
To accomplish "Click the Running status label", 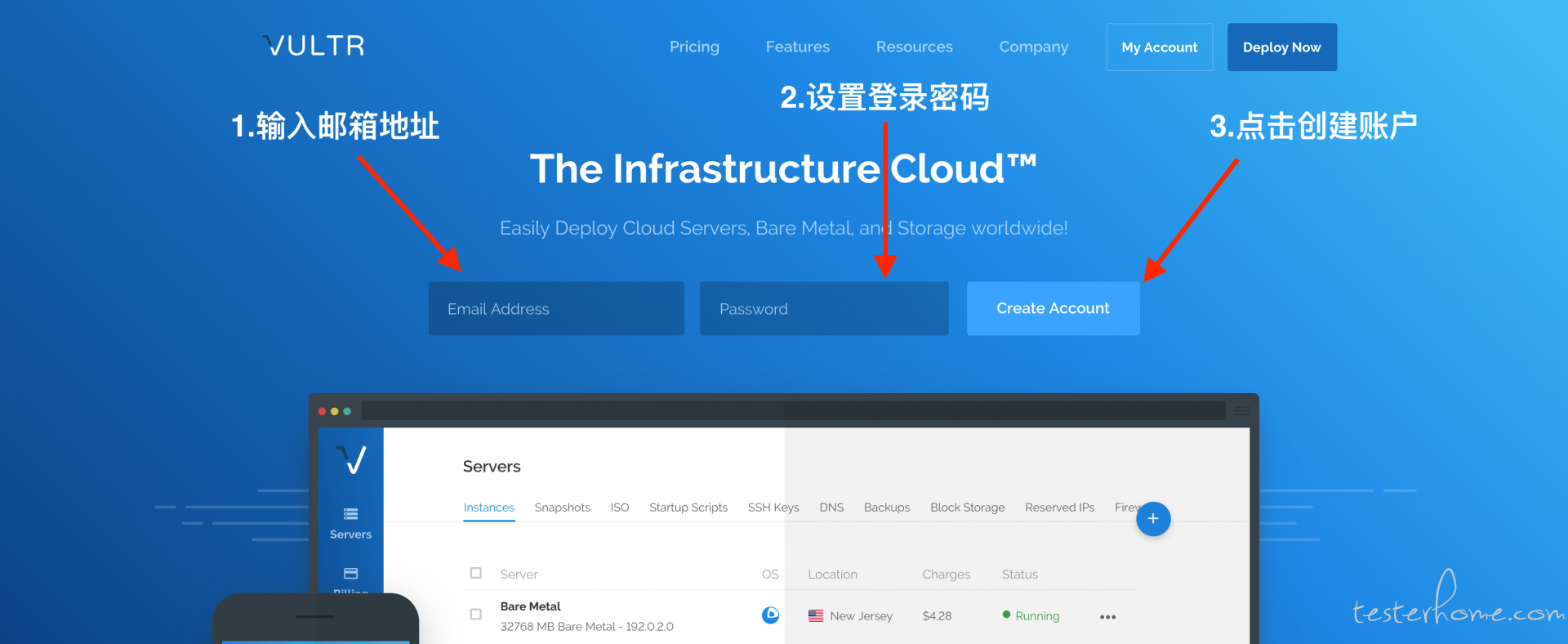I will [1037, 616].
